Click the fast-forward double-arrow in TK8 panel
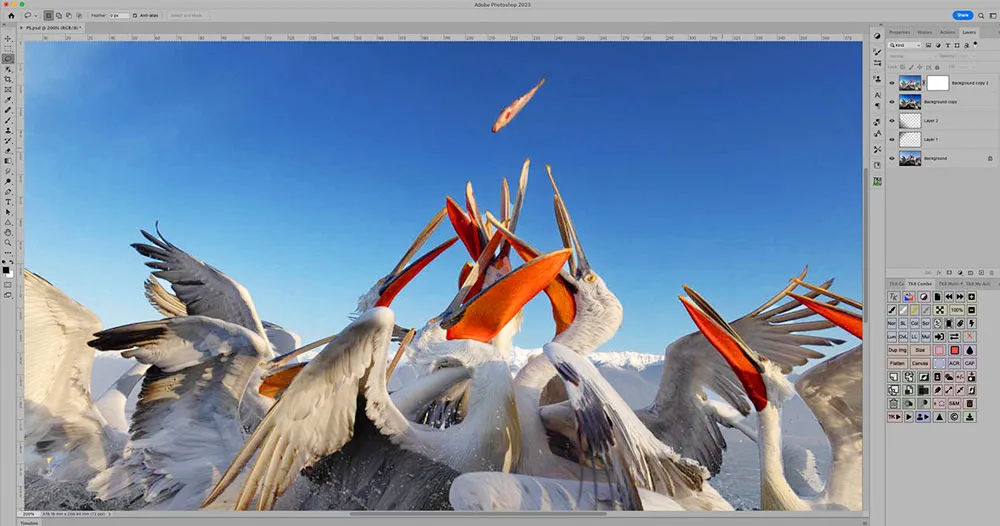This screenshot has width=1000, height=526. click(960, 296)
